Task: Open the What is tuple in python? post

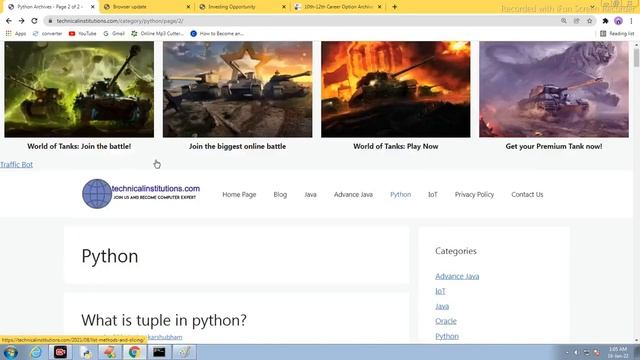Action: [x=164, y=320]
